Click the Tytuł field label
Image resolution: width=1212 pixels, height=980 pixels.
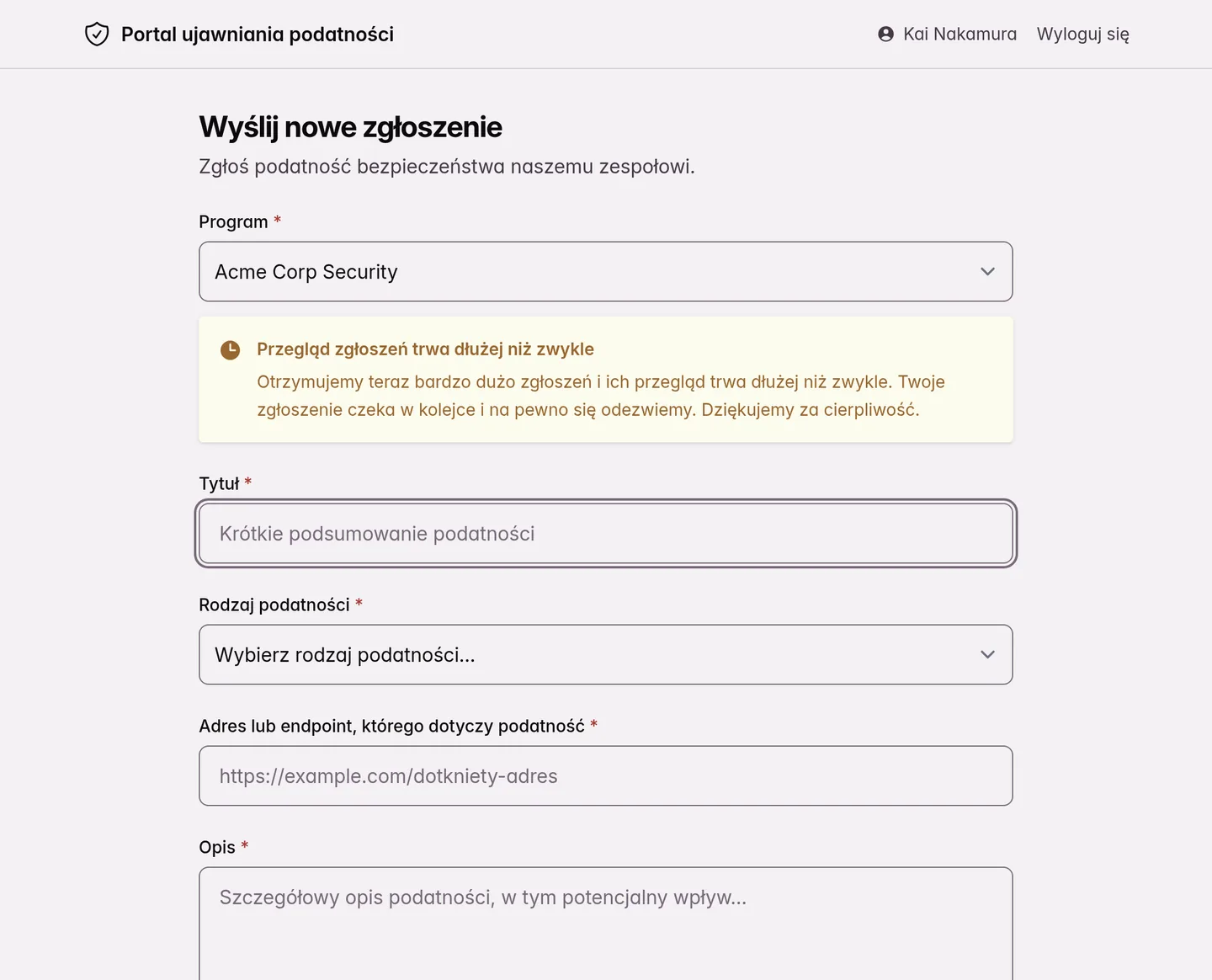click(x=219, y=484)
